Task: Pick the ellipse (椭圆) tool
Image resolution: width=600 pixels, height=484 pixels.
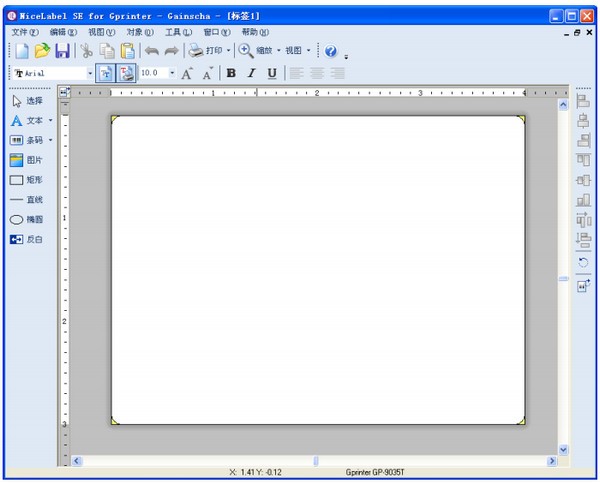Action: 26,220
